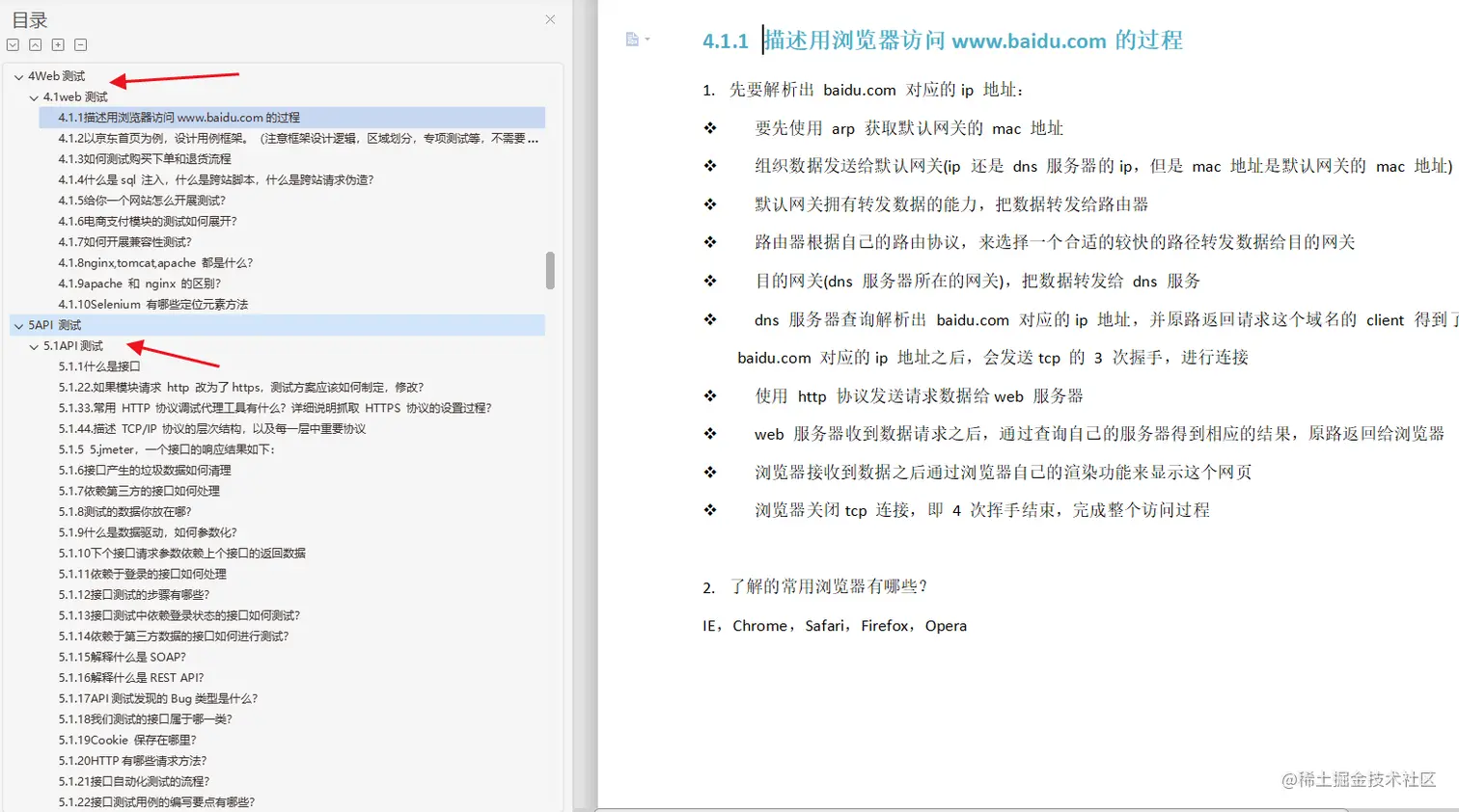The height and width of the screenshot is (812, 1459).
Task: Go to 4.1.2以京东首页为例 entry
Action: pos(298,138)
